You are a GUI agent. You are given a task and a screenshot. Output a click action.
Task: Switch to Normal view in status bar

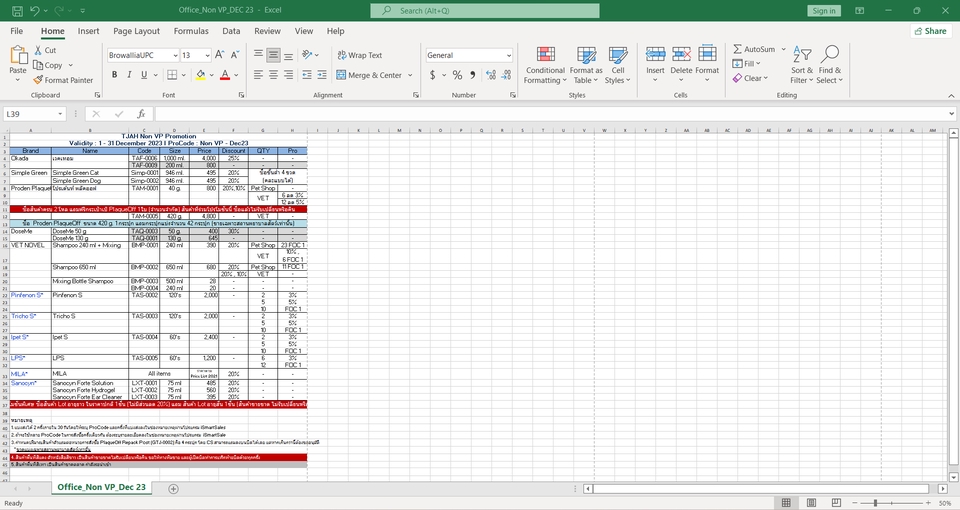click(786, 503)
